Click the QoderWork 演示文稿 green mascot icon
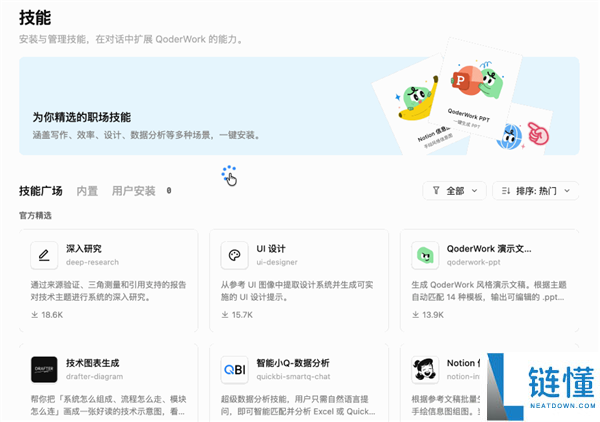The image size is (600, 422). click(425, 255)
